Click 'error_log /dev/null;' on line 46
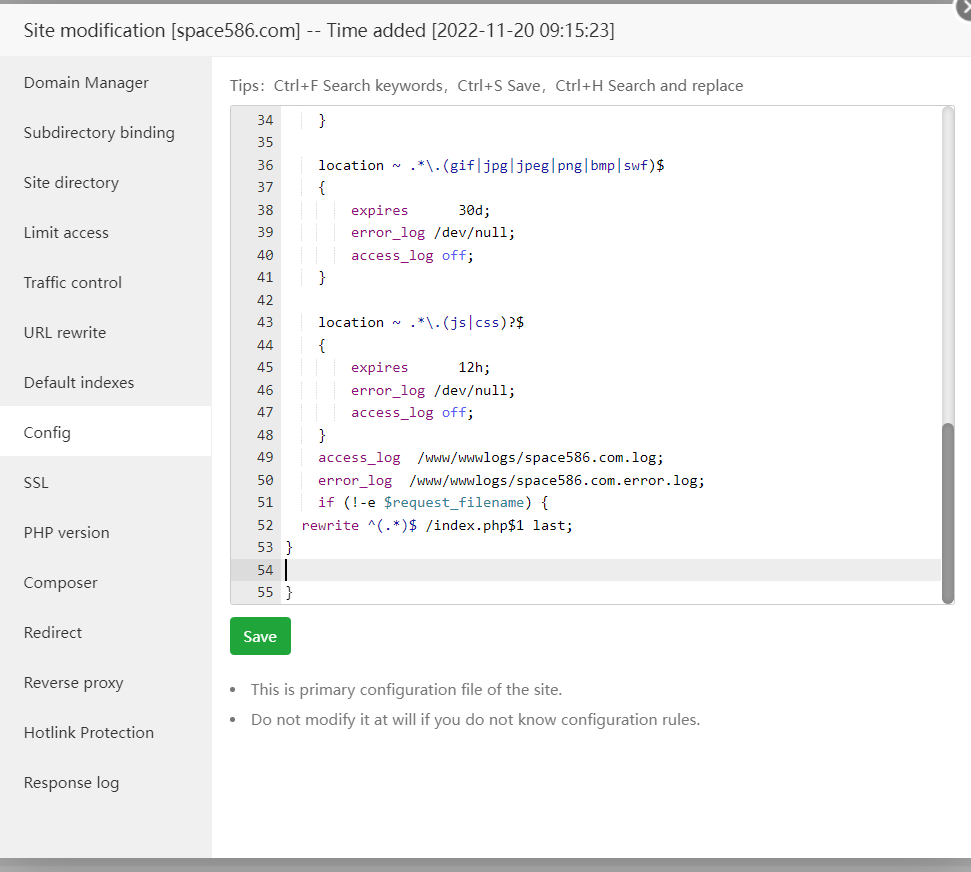 (x=433, y=390)
